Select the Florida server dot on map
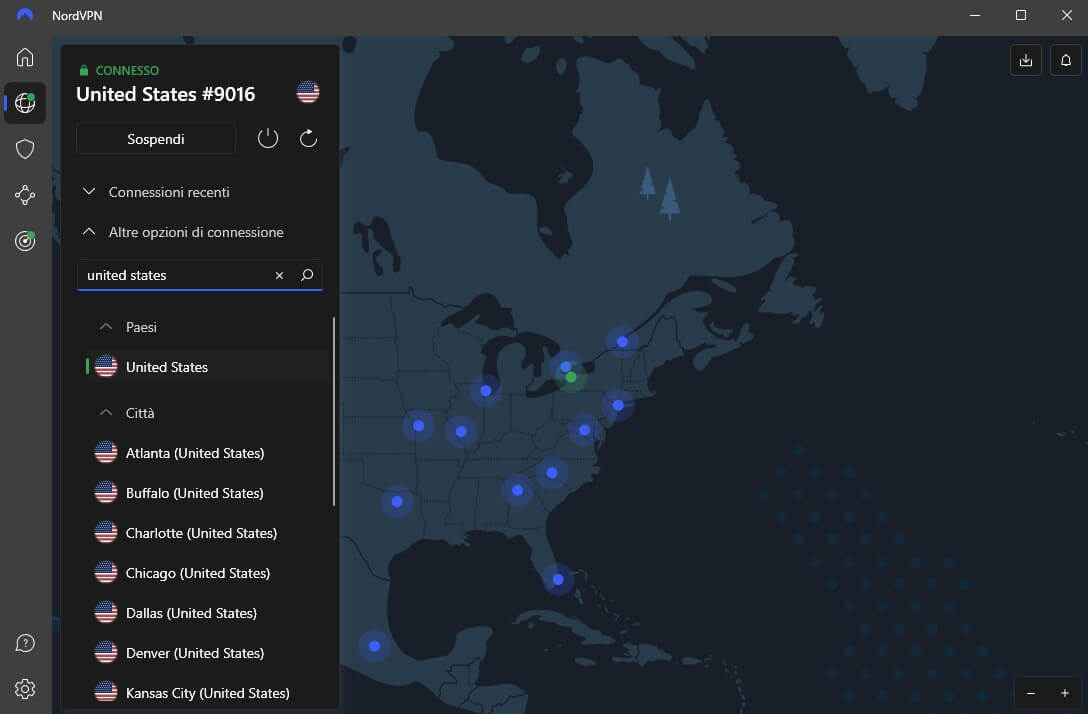 [x=558, y=579]
